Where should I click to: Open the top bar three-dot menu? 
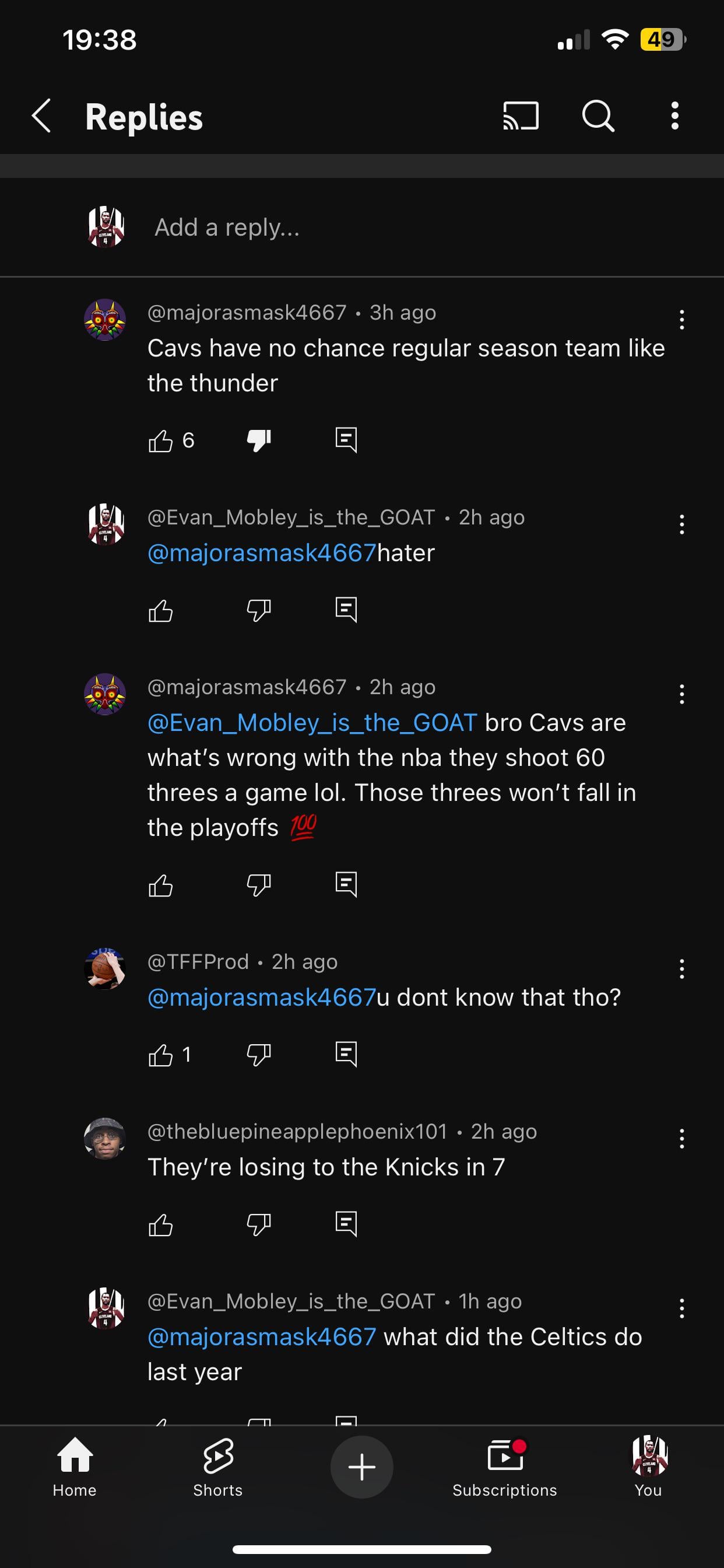674,116
